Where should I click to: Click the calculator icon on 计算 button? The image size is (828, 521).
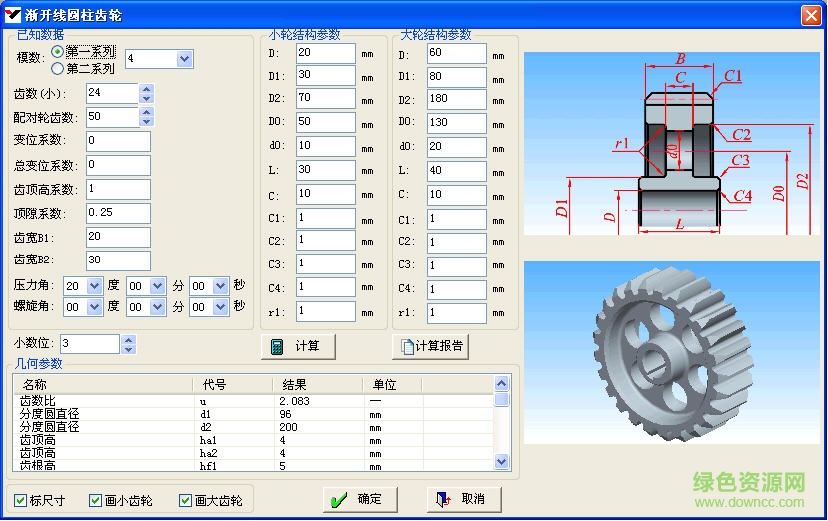[x=275, y=347]
